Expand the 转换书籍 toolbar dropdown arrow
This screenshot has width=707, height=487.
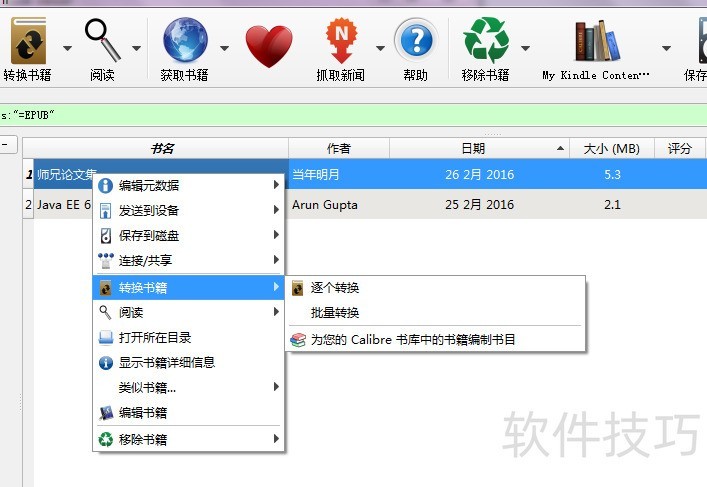pos(67,47)
